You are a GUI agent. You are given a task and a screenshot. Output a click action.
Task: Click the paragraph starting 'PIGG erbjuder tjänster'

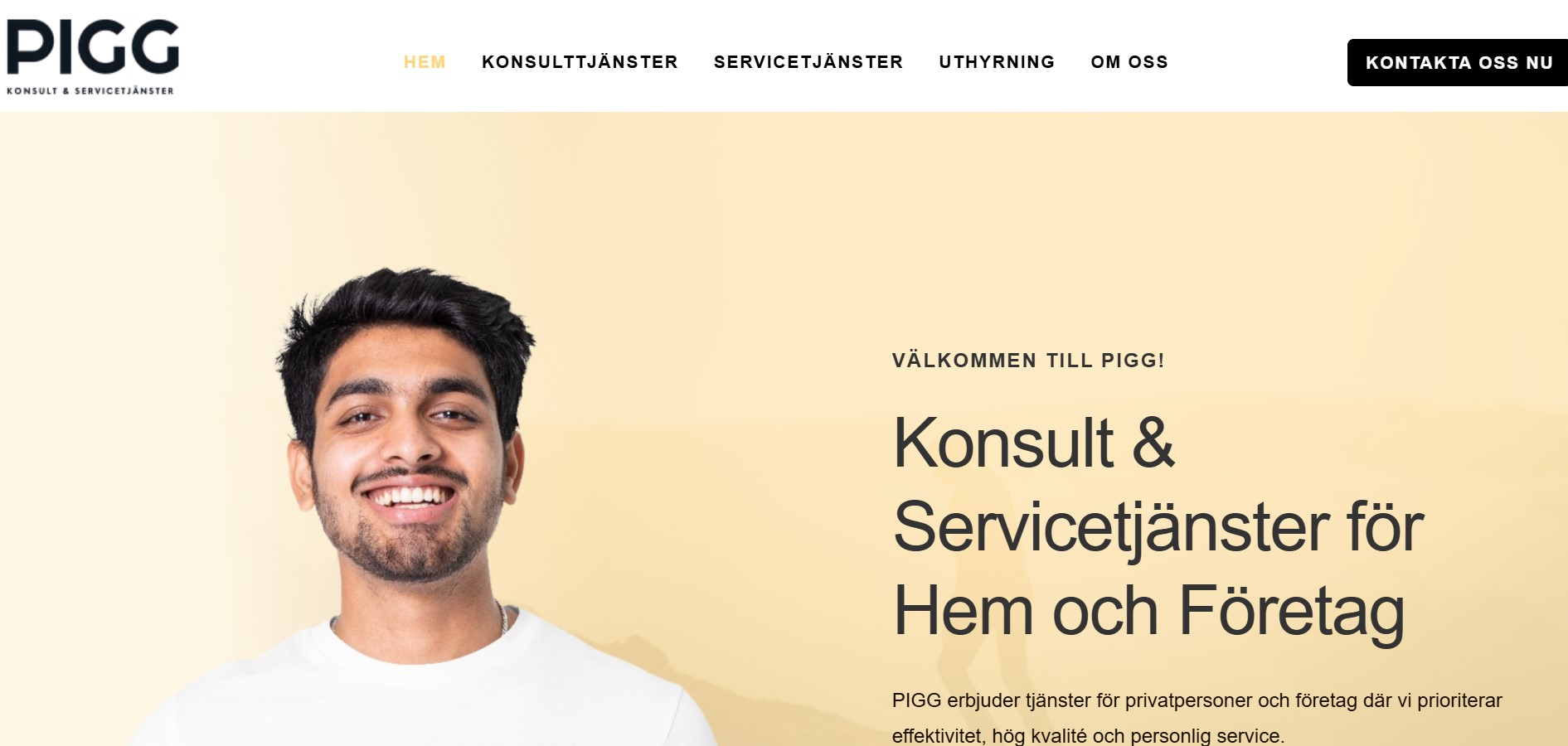pyautogui.click(x=1197, y=718)
